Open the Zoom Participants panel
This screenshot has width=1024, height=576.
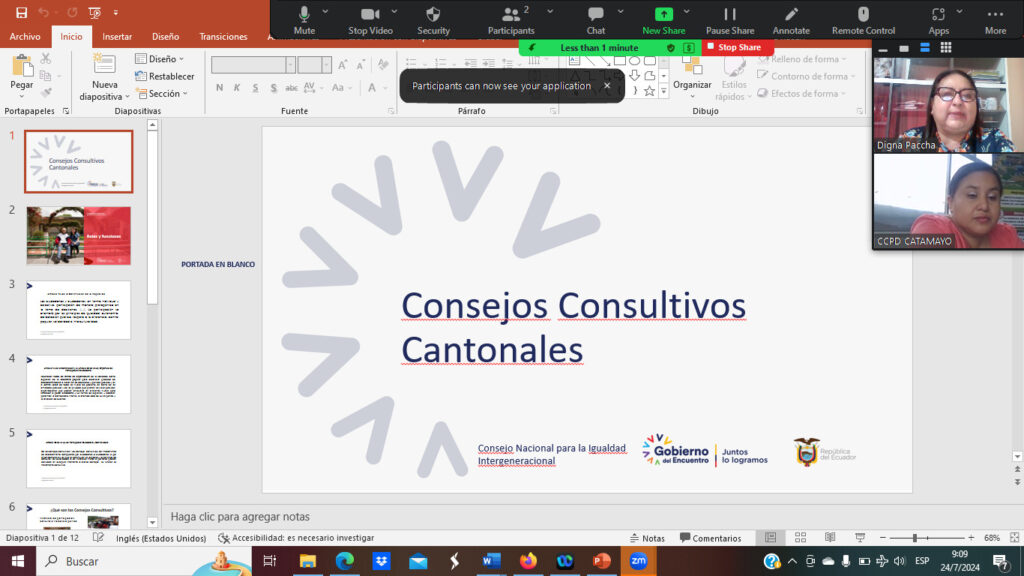511,21
